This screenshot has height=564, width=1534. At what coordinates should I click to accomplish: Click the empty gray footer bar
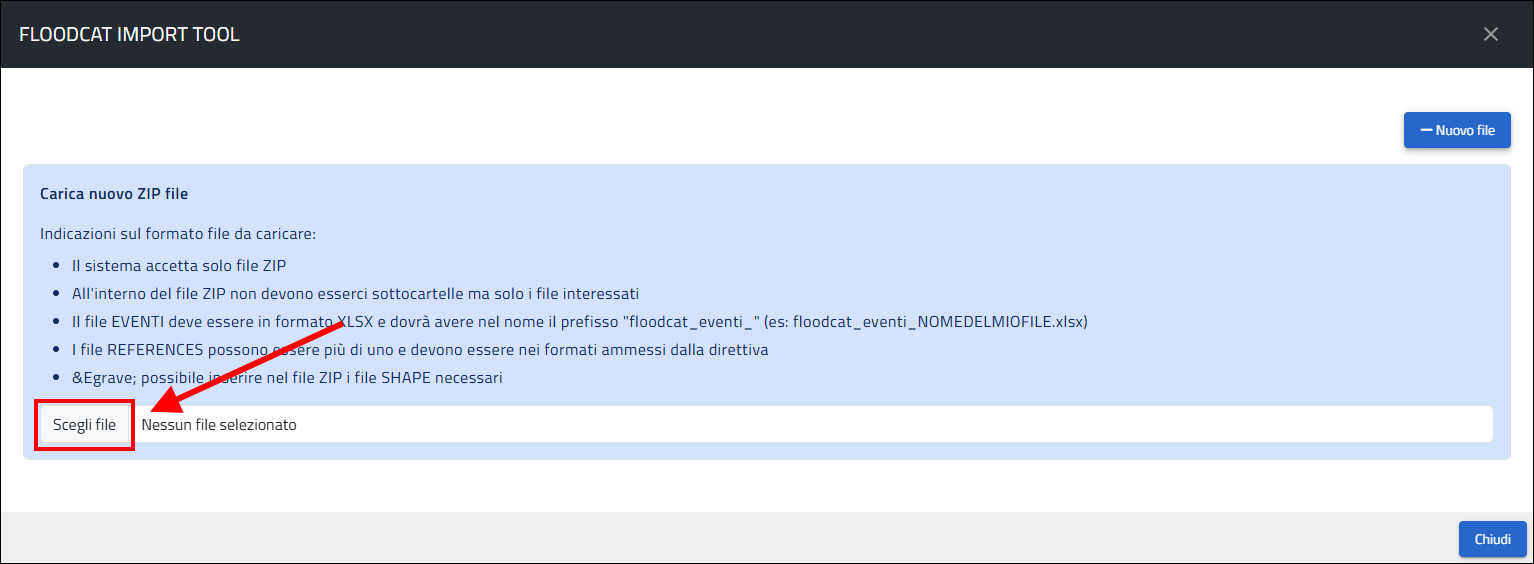[x=700, y=539]
